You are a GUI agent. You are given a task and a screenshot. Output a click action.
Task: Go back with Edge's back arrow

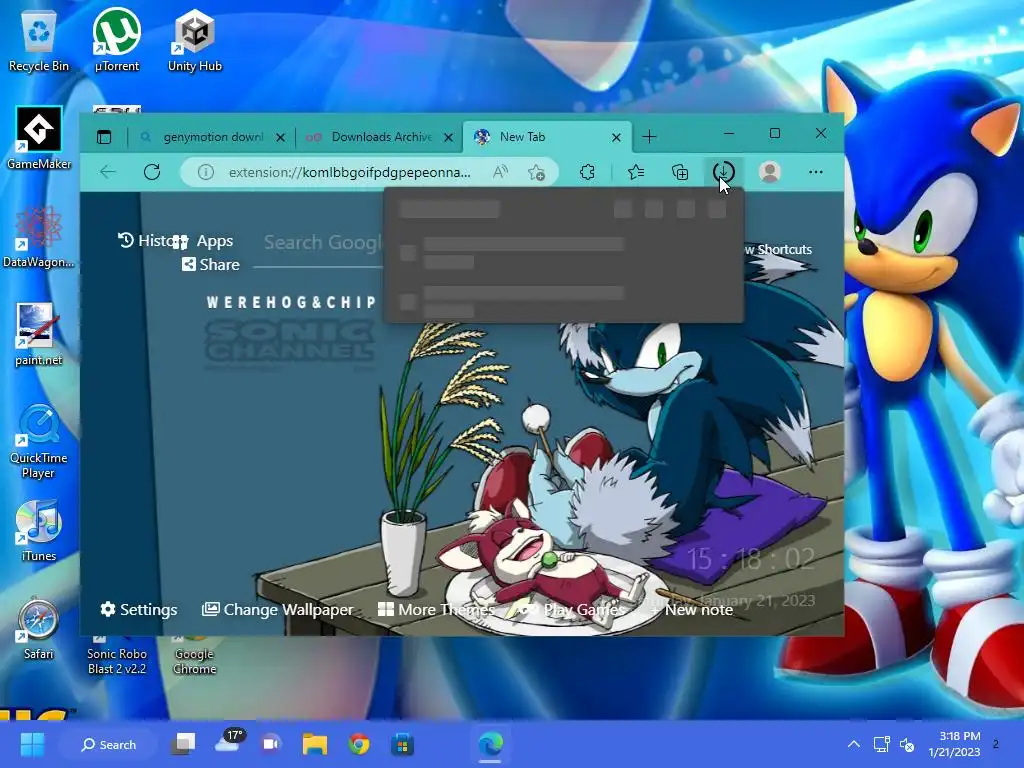point(108,172)
